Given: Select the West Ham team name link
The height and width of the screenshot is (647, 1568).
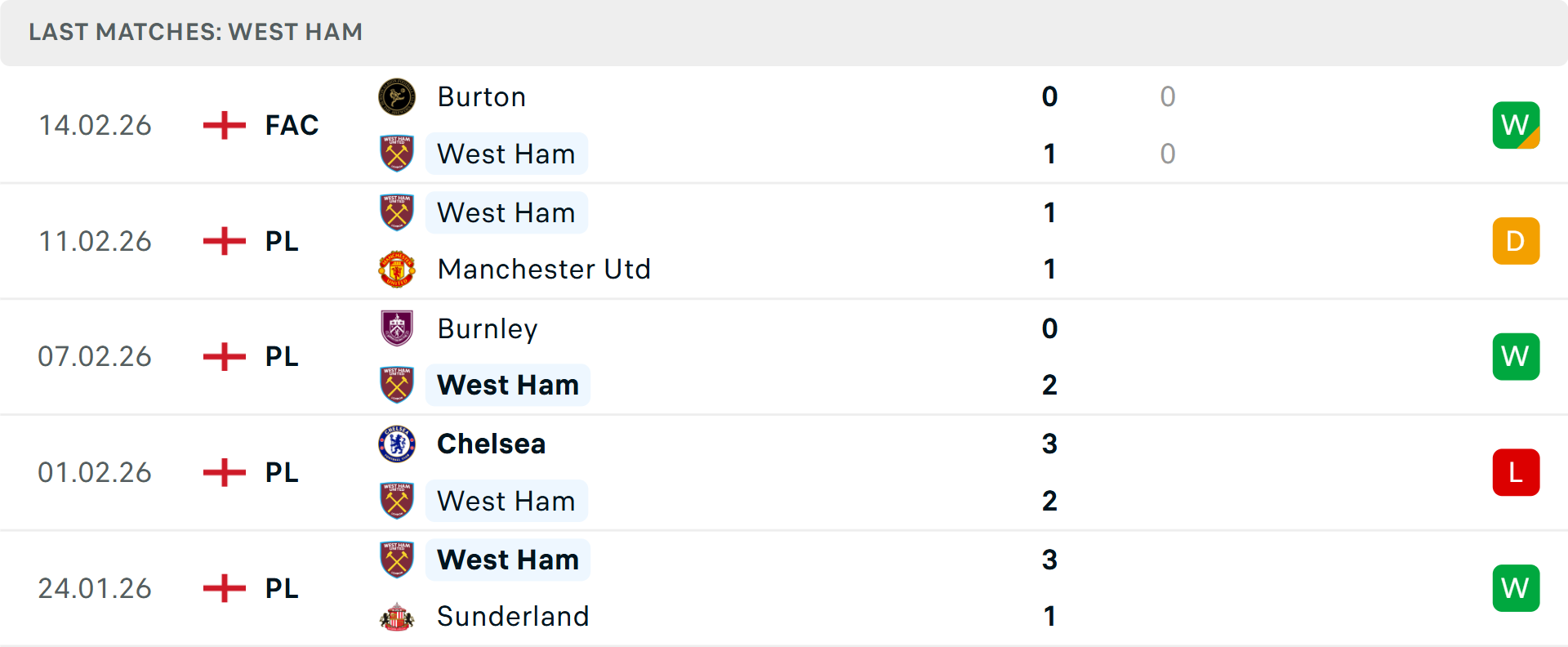Looking at the screenshot, I should pyautogui.click(x=506, y=154).
